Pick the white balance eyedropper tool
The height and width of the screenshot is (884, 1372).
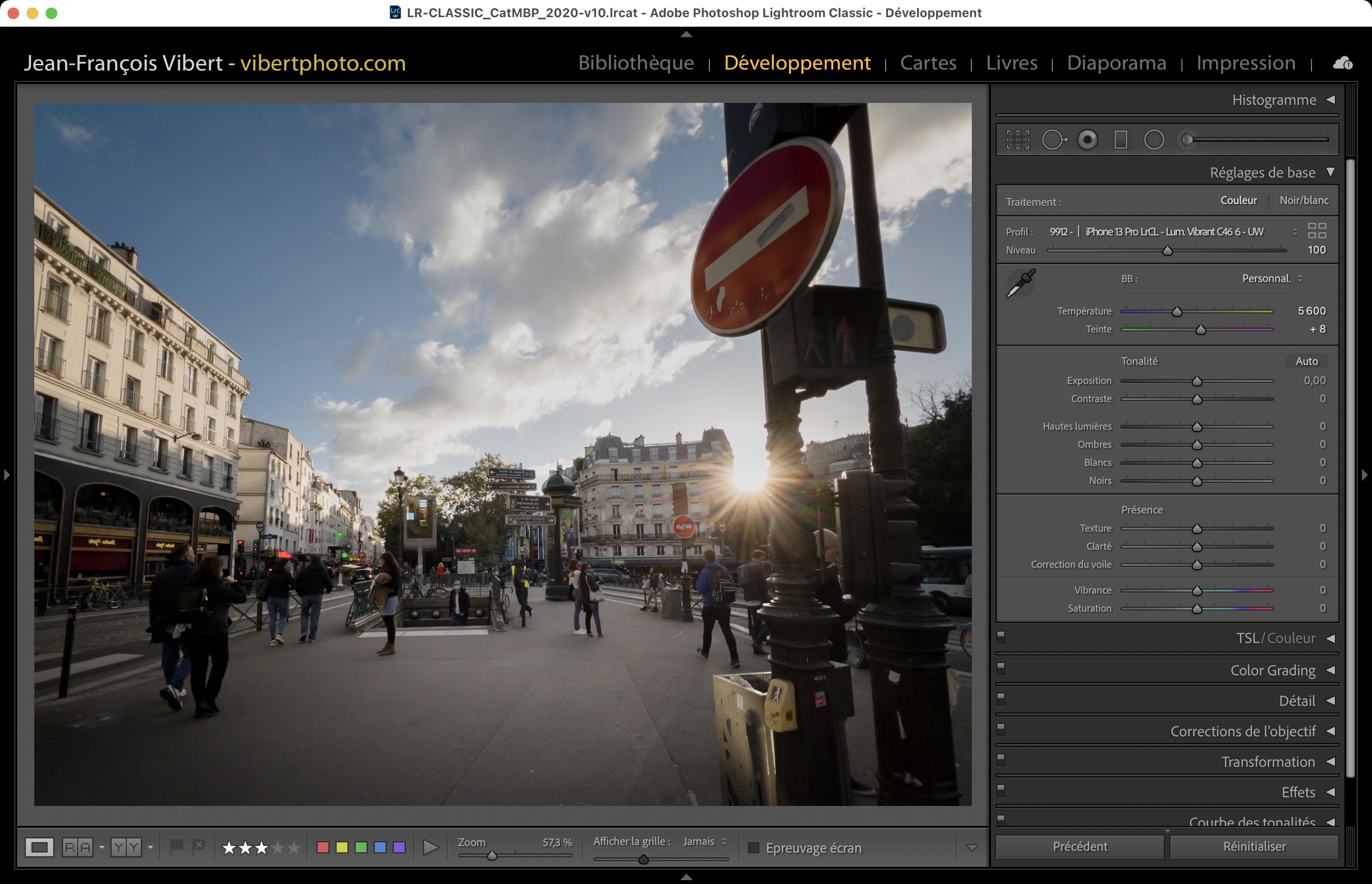tap(1021, 283)
